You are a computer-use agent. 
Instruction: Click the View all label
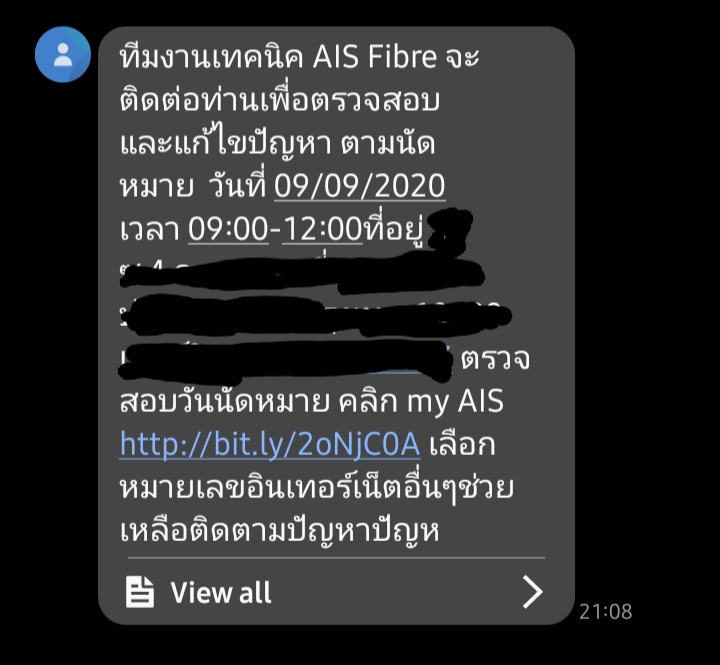point(221,592)
